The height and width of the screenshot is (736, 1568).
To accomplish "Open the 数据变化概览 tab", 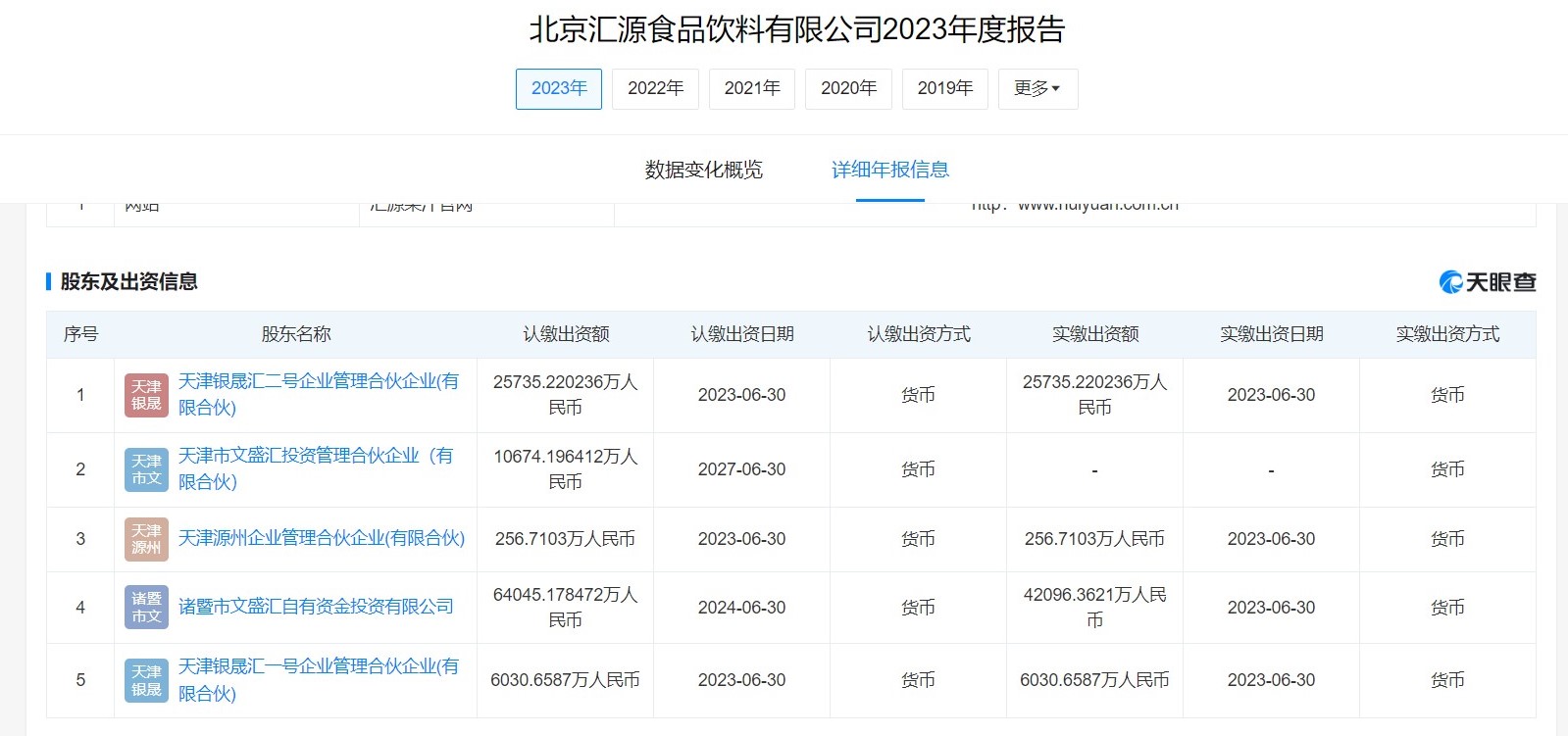I will click(704, 170).
